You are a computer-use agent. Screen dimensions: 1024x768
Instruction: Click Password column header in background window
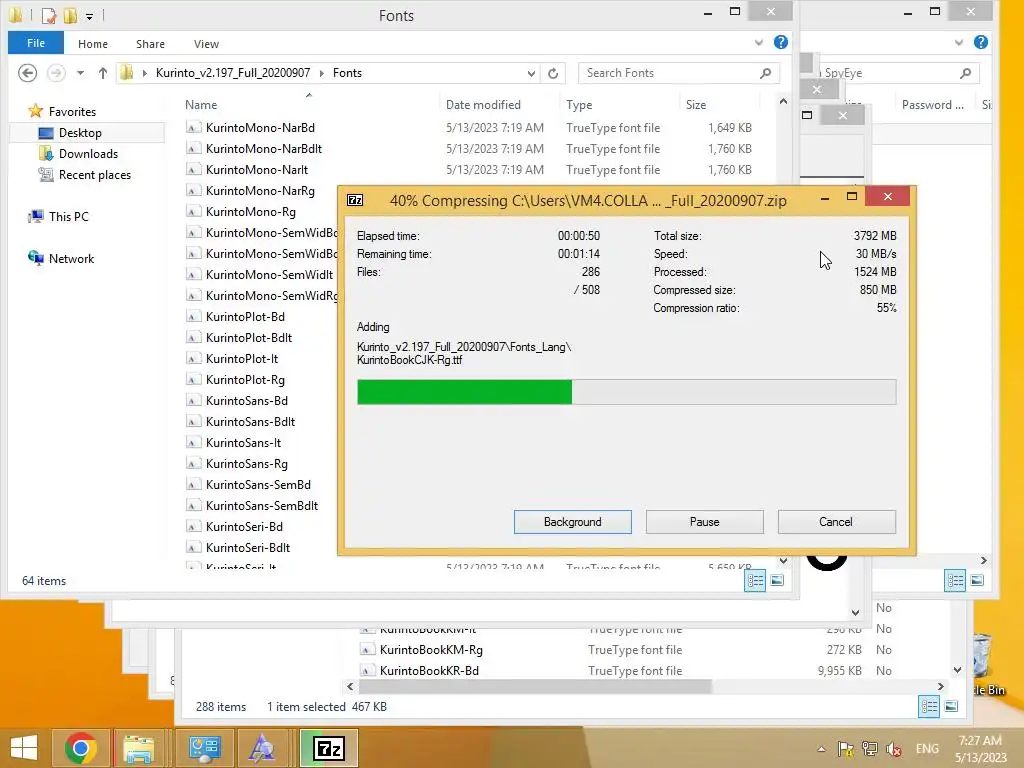click(x=932, y=104)
